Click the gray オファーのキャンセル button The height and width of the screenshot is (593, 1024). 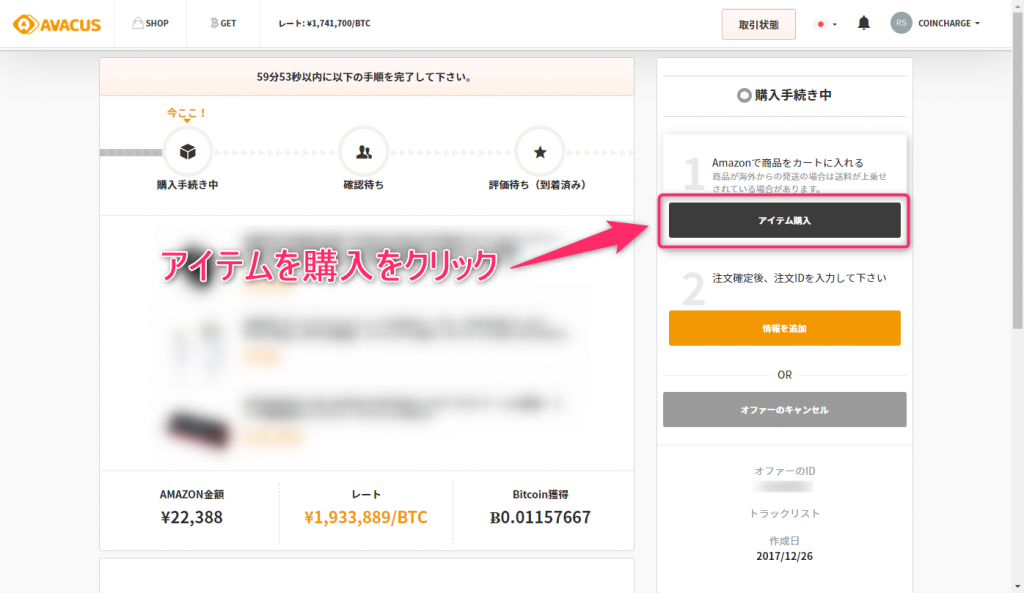784,410
